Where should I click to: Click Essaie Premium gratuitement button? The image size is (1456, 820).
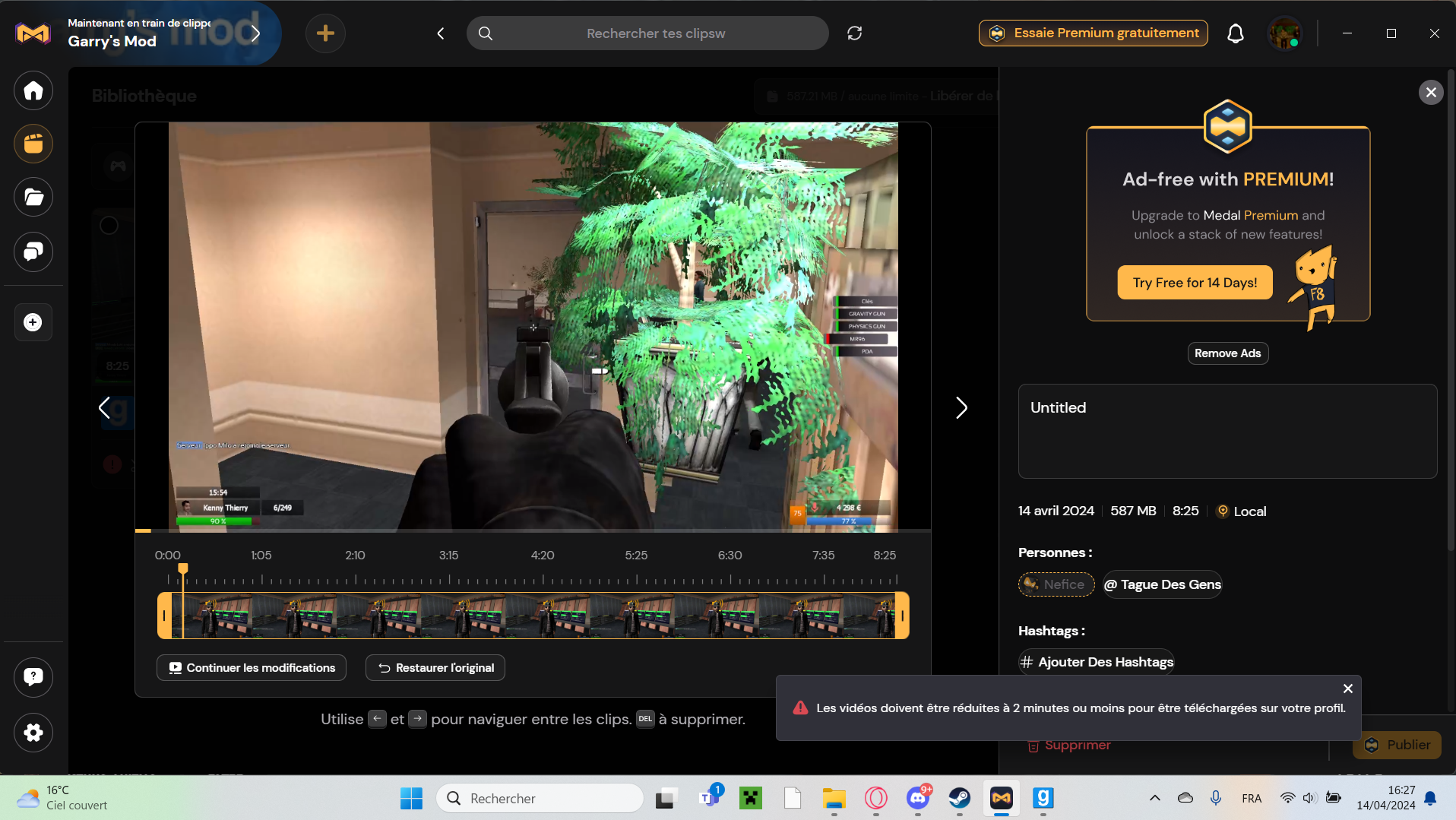click(1094, 33)
